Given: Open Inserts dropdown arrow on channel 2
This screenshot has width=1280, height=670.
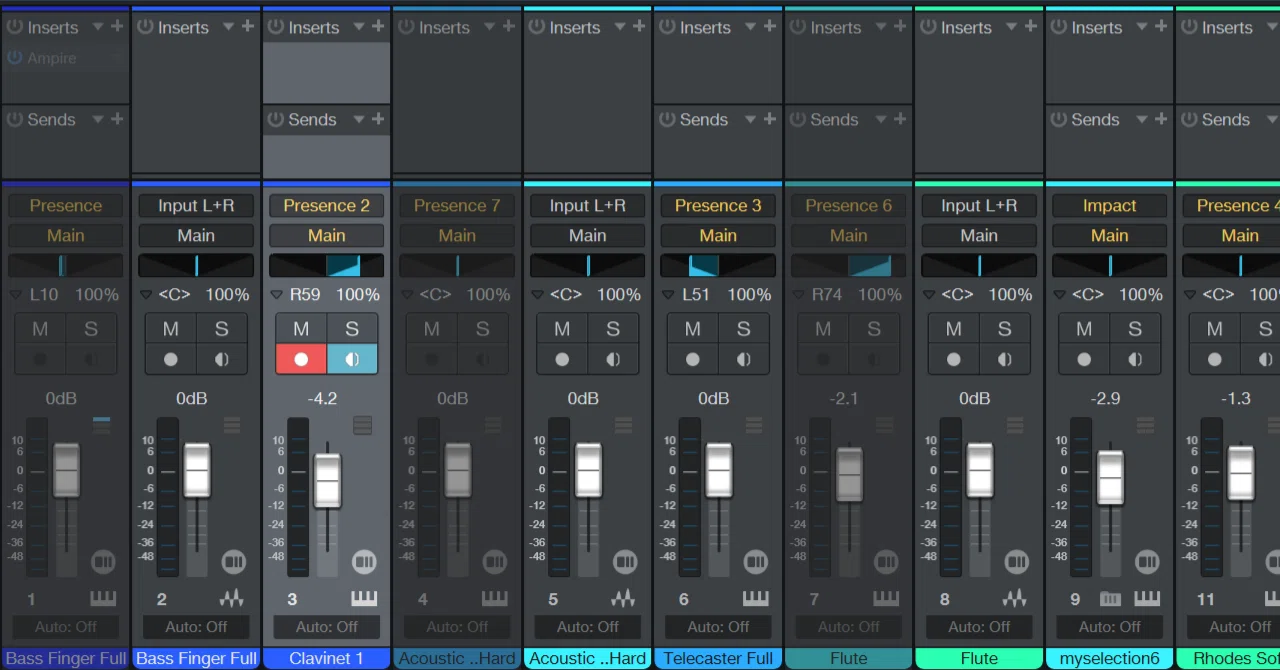Looking at the screenshot, I should (x=228, y=27).
